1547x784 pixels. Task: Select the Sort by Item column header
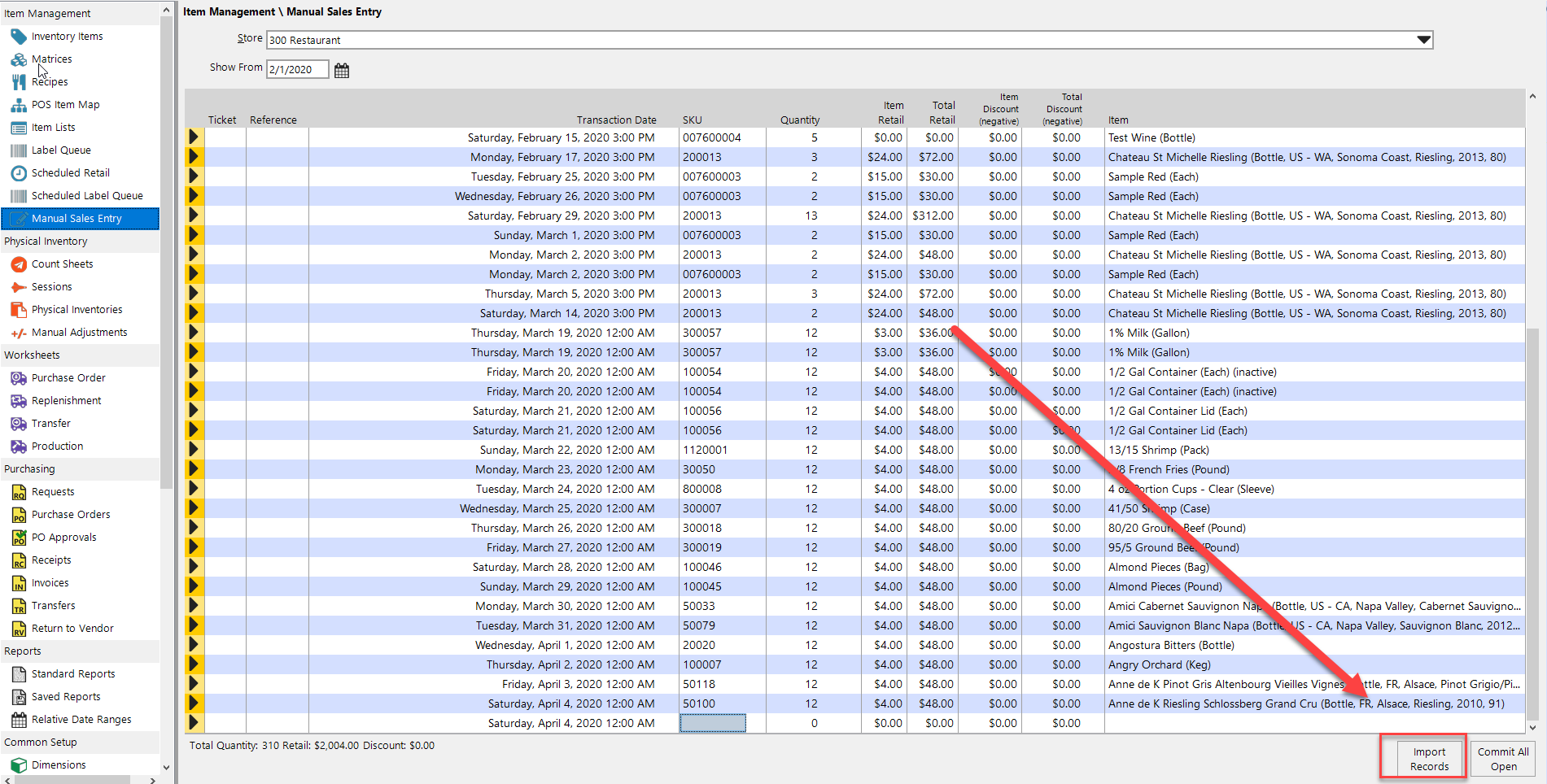(x=1118, y=120)
